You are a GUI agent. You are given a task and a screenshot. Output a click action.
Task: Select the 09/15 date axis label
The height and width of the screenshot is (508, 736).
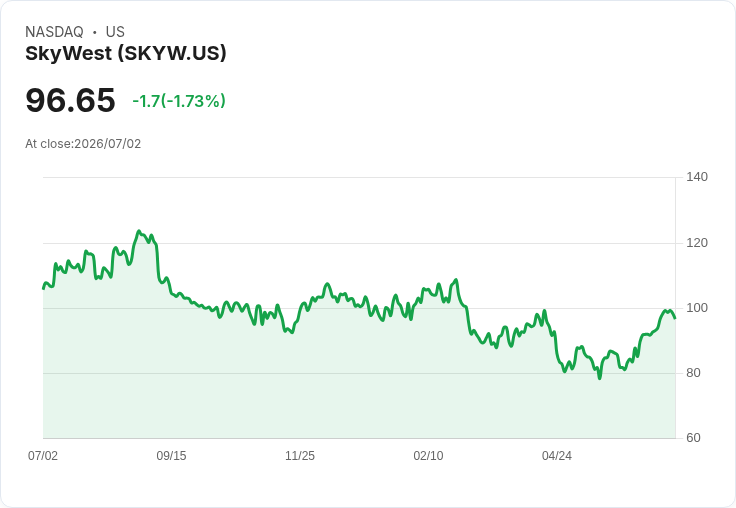click(x=171, y=456)
